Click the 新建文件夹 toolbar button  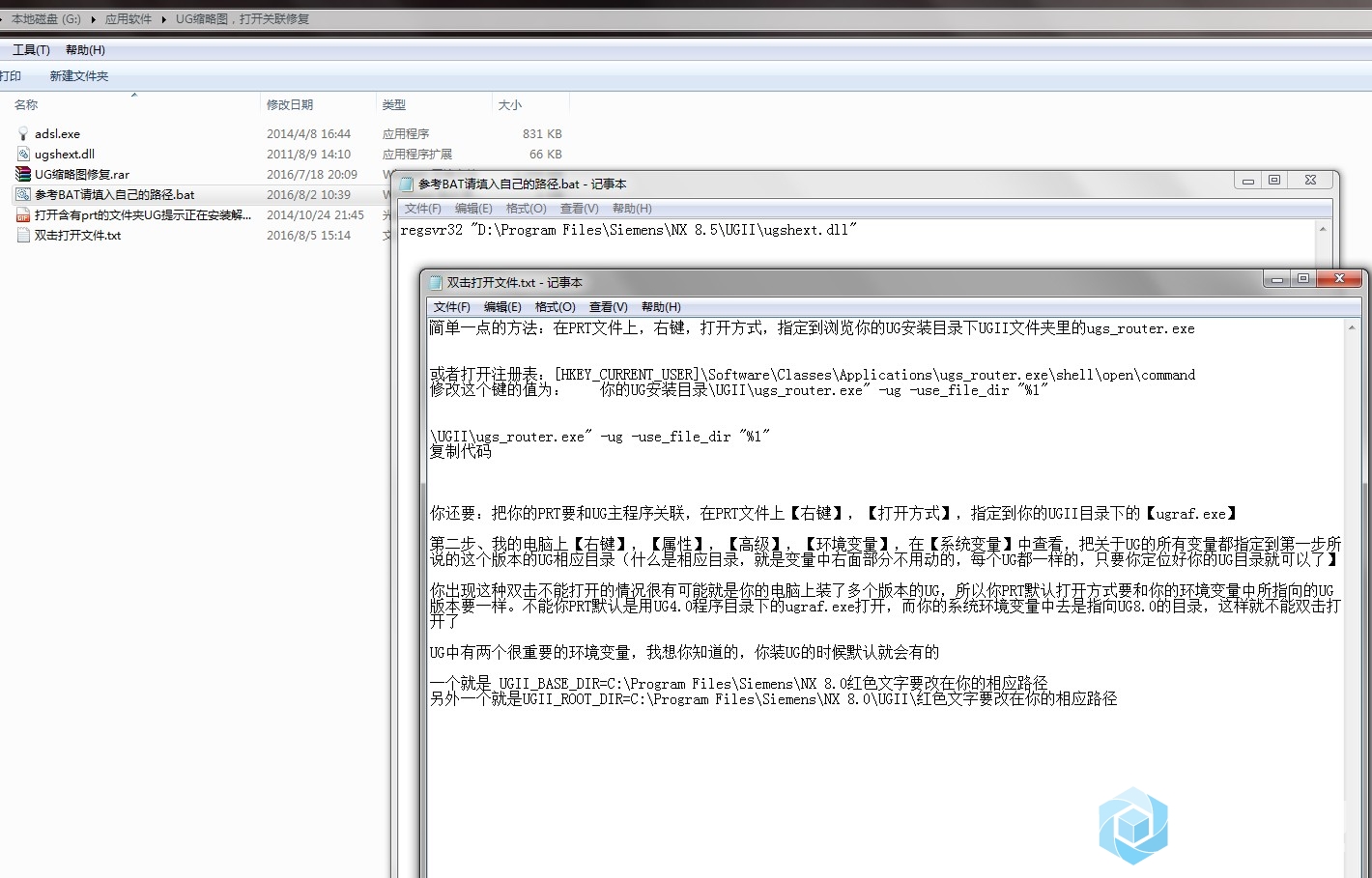point(79,76)
